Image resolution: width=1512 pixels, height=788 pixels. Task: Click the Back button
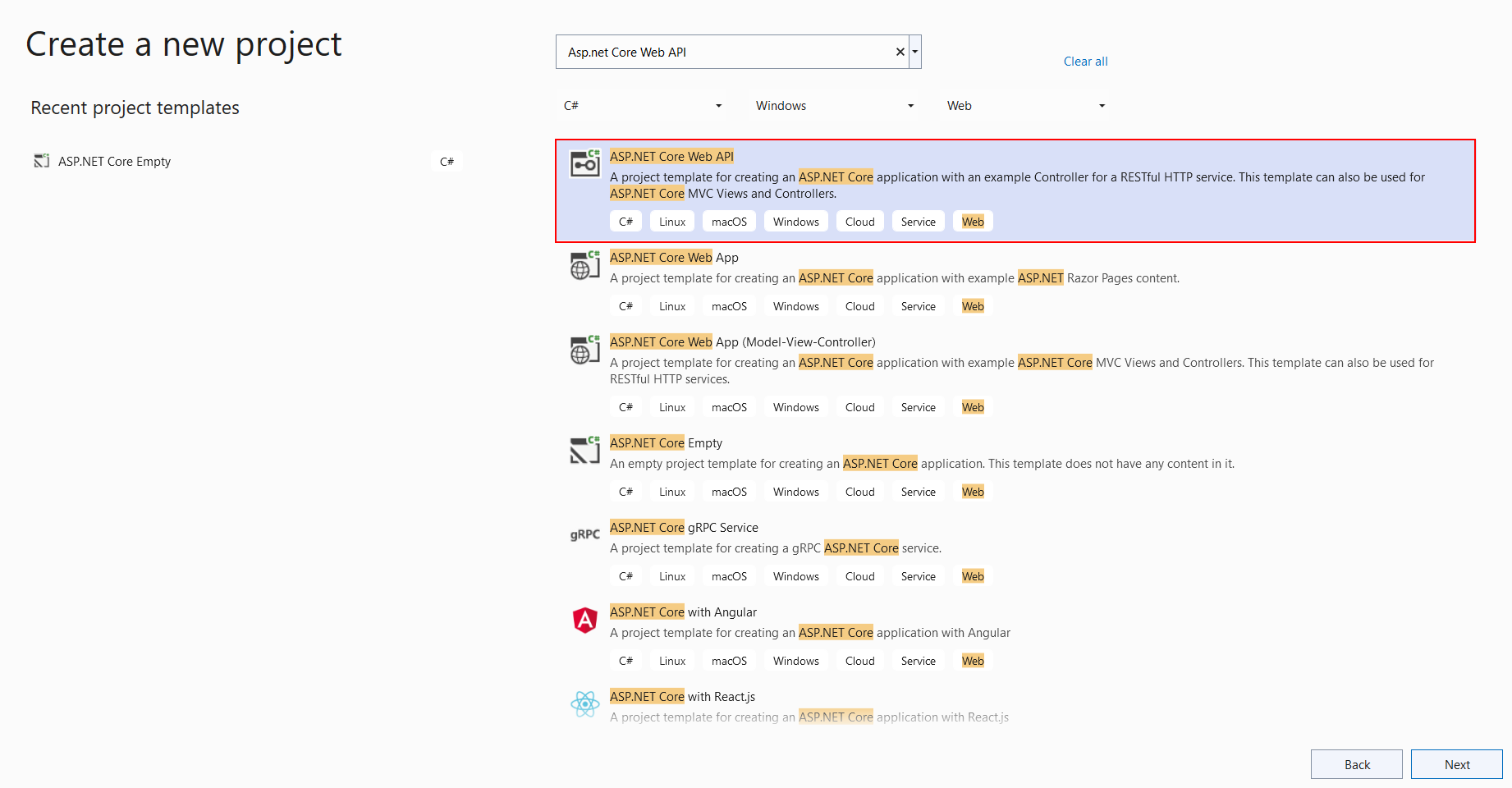pos(1357,764)
